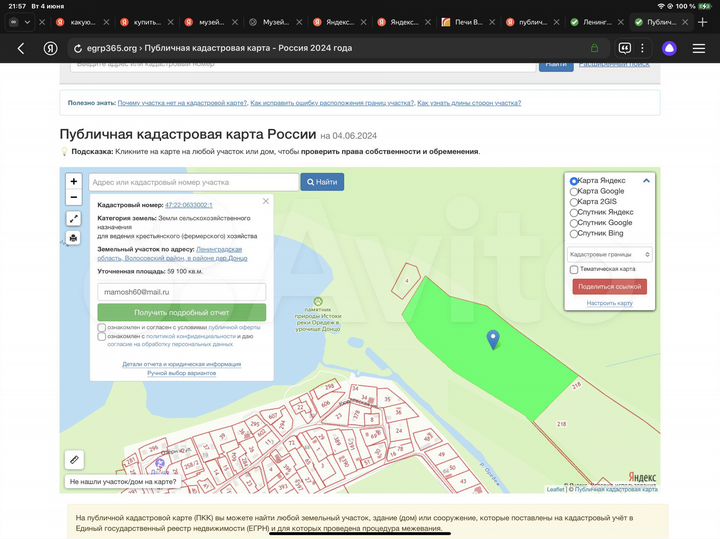The image size is (720, 539).
Task: Click the blue map pin marker
Action: 493,340
